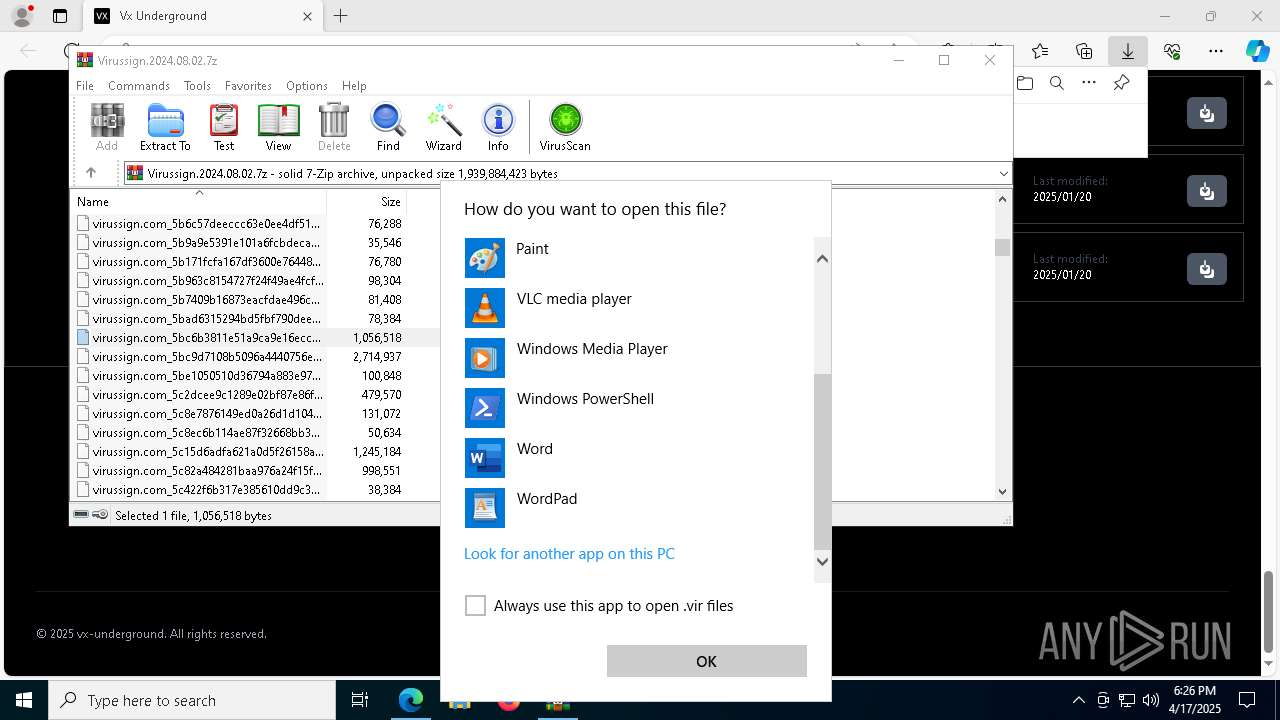Viewport: 1280px width, 720px height.
Task: Choose Windows PowerShell app option
Action: pyautogui.click(x=640, y=408)
